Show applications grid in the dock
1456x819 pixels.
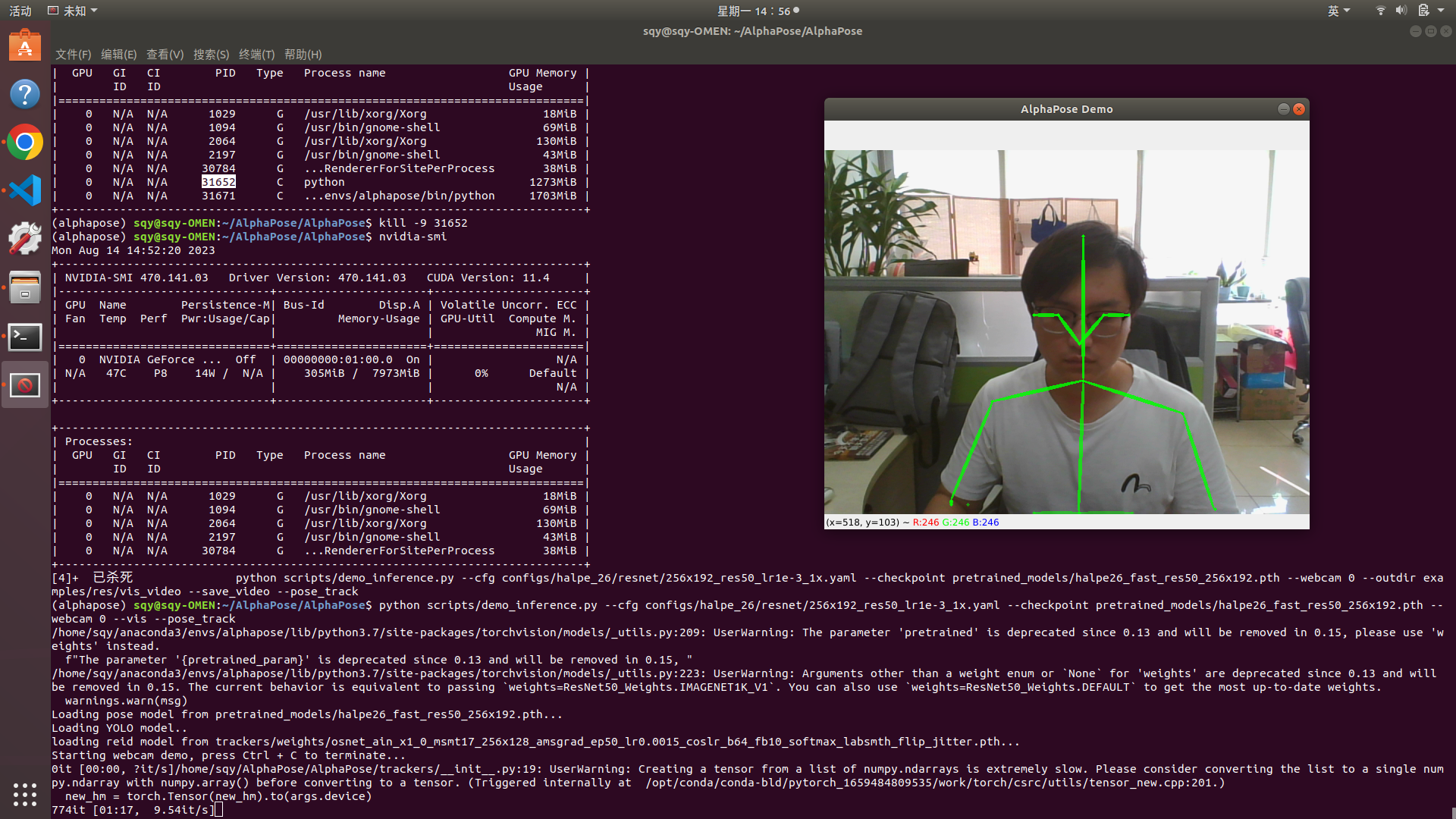click(x=24, y=794)
